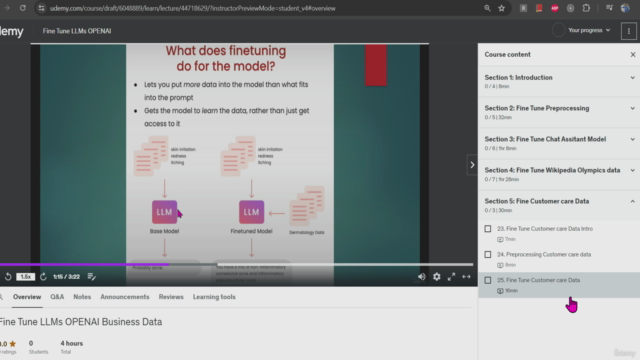Image resolution: width=640 pixels, height=360 pixels.
Task: Check lecture 25 Fine Tune Customer care Data
Action: point(488,280)
